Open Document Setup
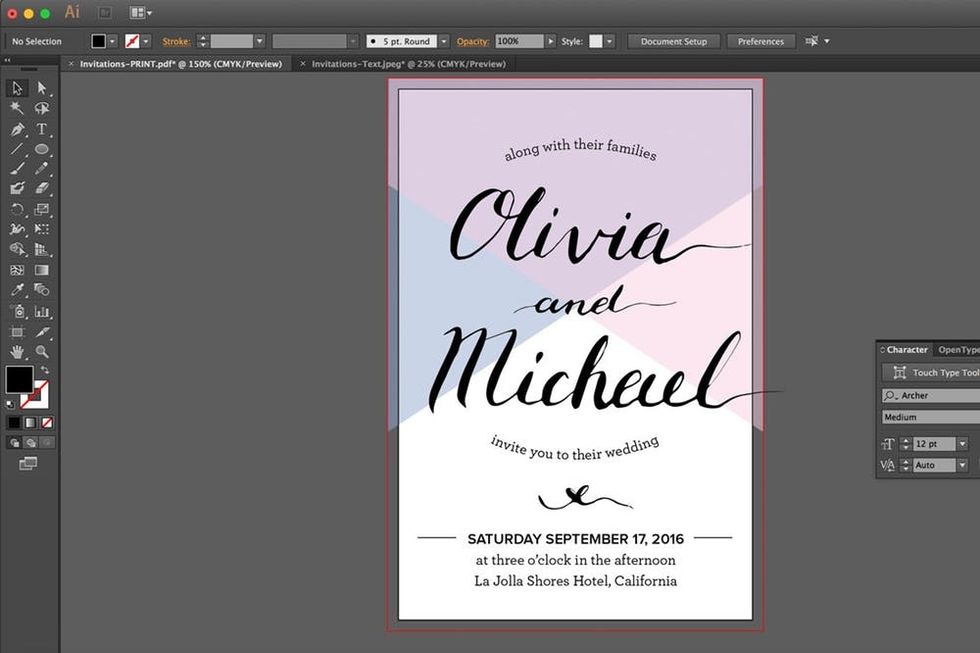The height and width of the screenshot is (653, 980). click(x=673, y=41)
